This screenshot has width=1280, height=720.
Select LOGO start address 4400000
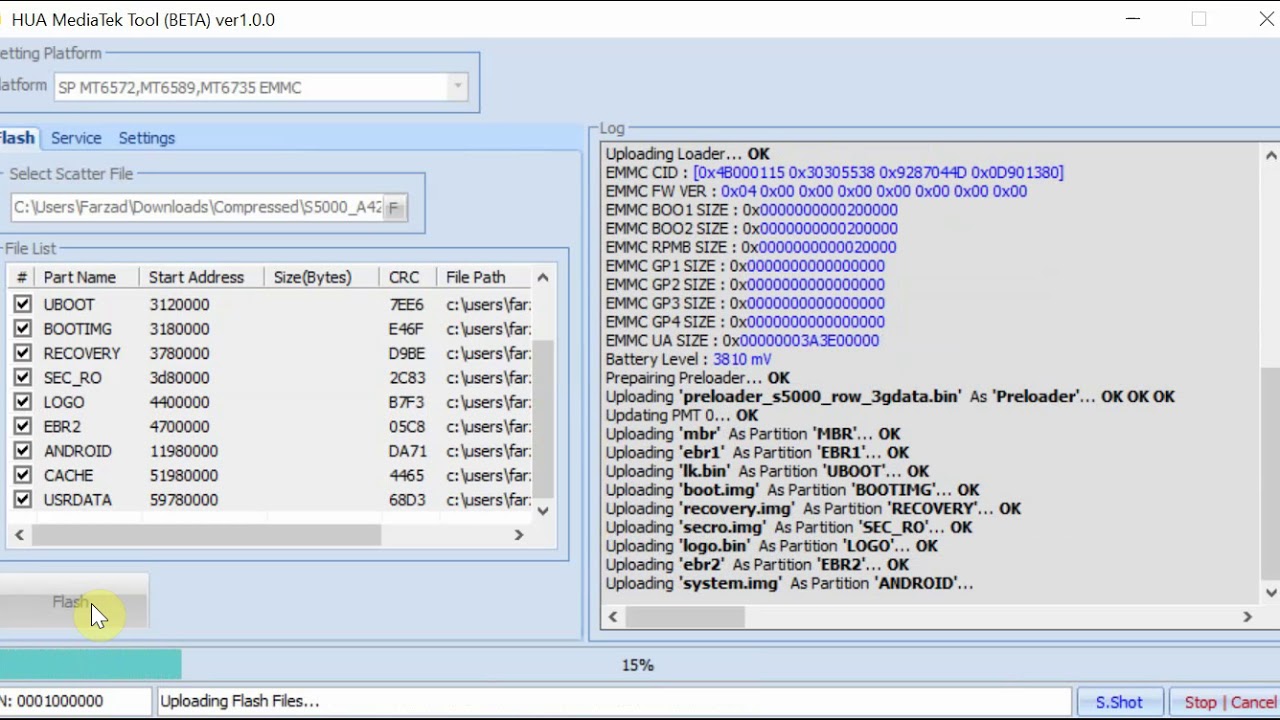point(179,402)
